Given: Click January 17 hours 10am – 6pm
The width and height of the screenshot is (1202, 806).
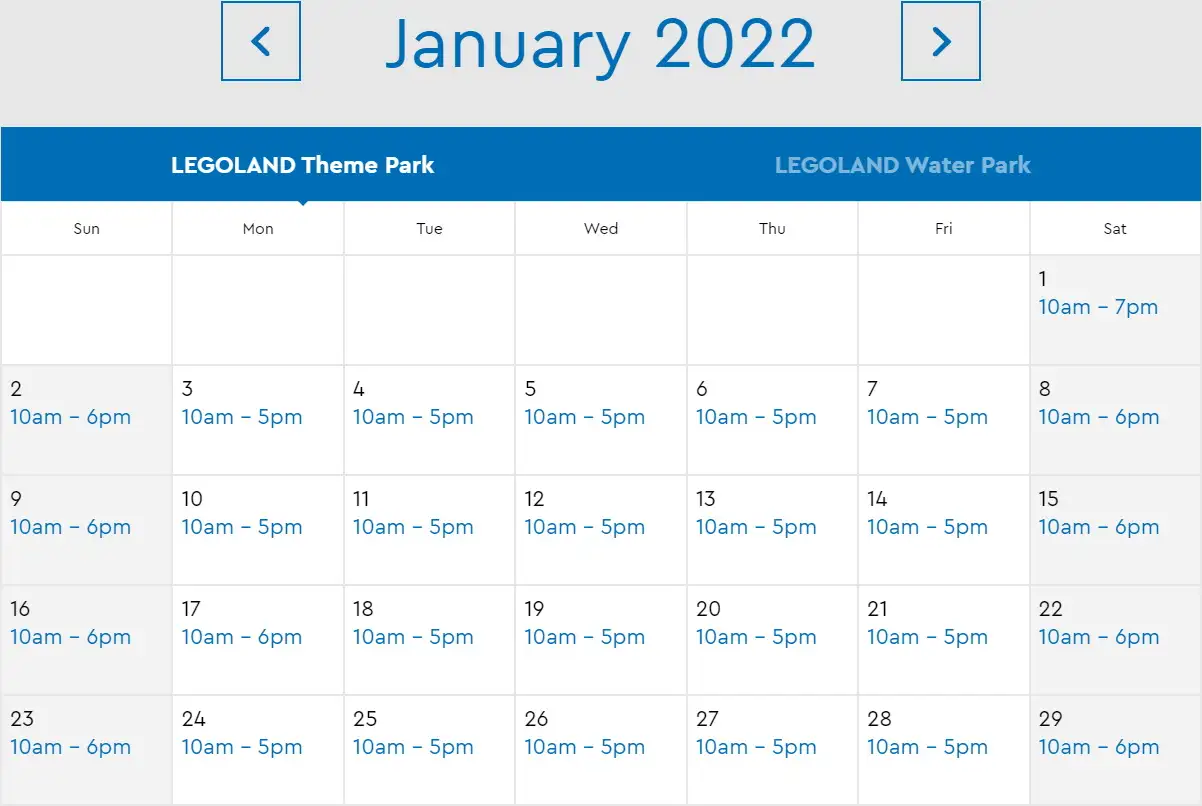Looking at the screenshot, I should click(x=241, y=637).
